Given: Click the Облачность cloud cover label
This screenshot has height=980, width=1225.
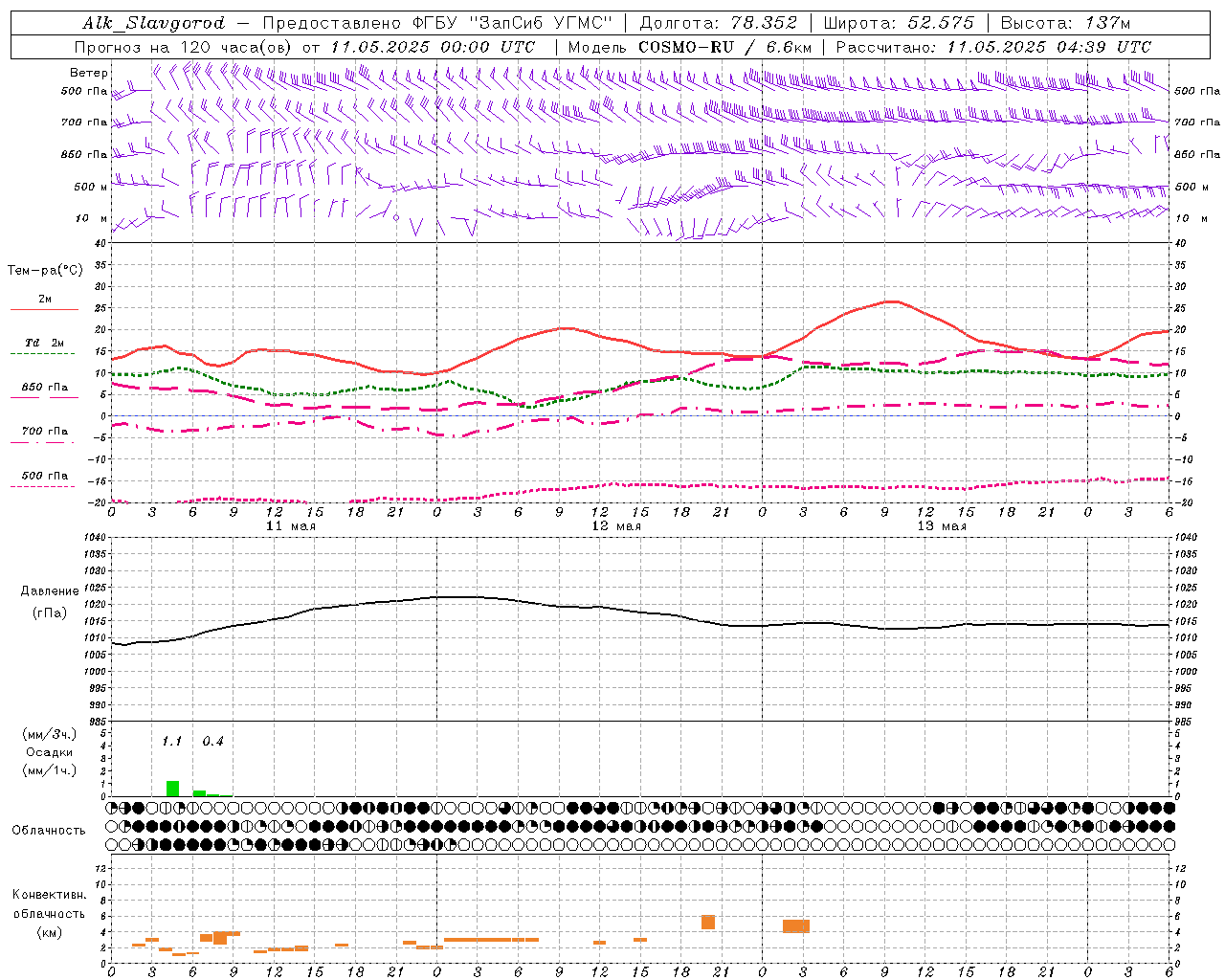Looking at the screenshot, I should (x=49, y=831).
